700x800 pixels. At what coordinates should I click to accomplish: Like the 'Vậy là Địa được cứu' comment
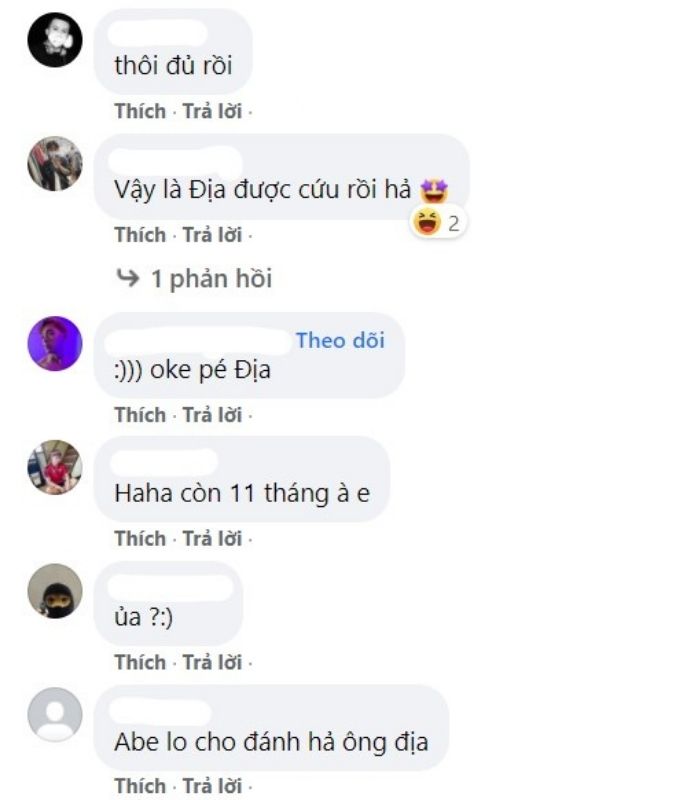coord(140,235)
